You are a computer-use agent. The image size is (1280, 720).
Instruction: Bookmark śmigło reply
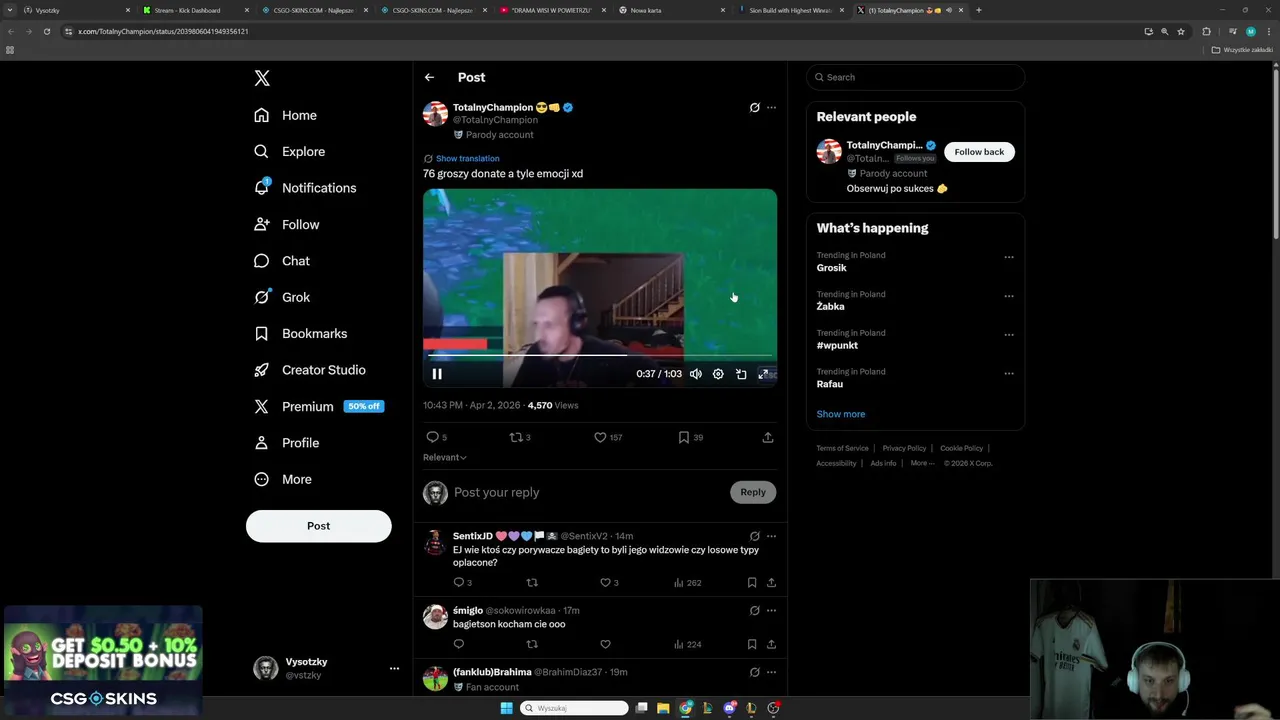pos(752,644)
